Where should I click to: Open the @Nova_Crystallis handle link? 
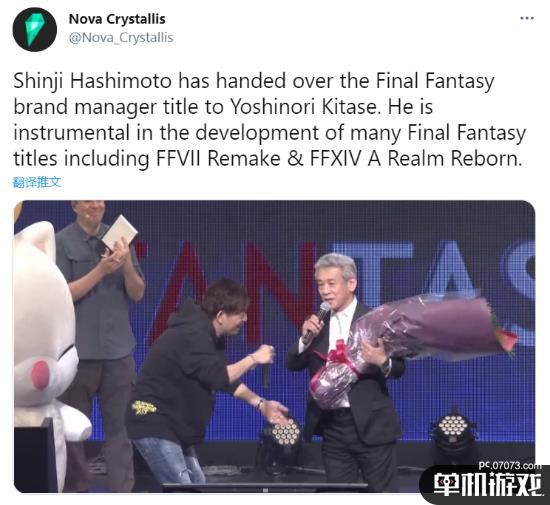pos(121,38)
